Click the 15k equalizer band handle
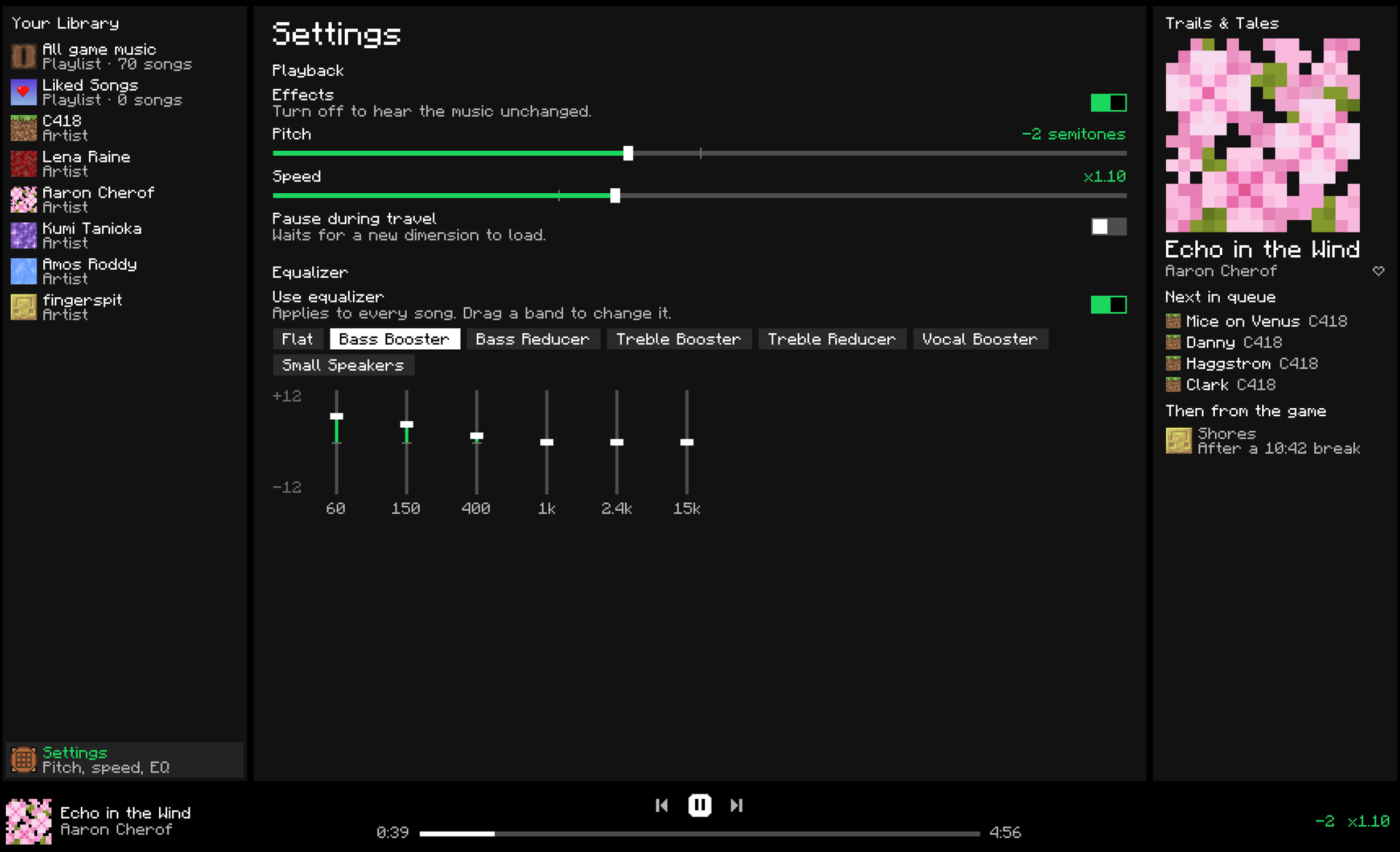The image size is (1400, 852). point(686,442)
